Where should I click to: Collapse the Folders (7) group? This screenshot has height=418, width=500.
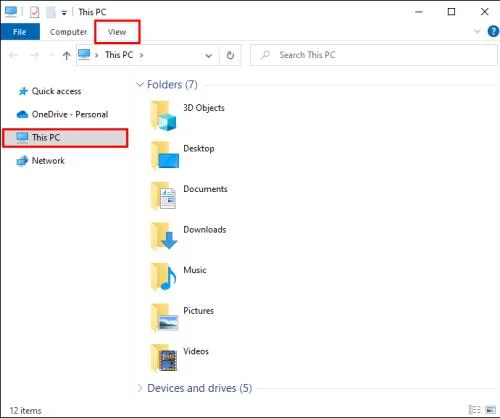[140, 84]
